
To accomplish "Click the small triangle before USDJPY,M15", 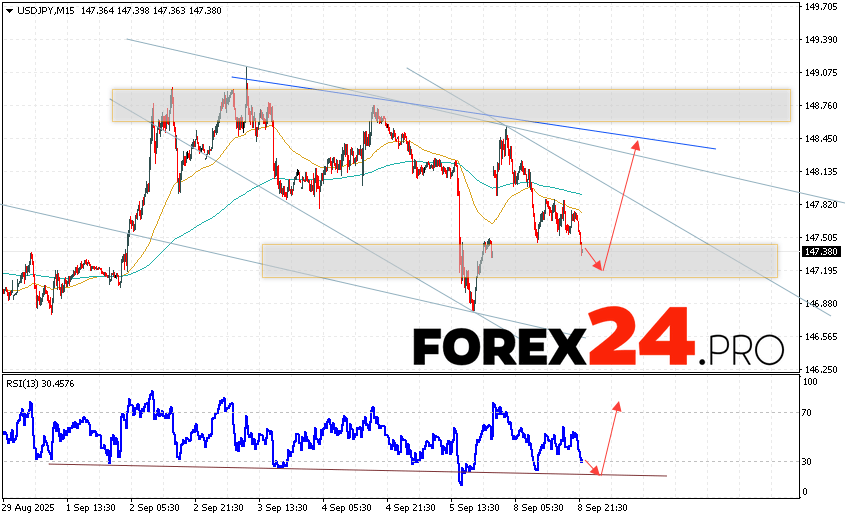I will [x=7, y=9].
